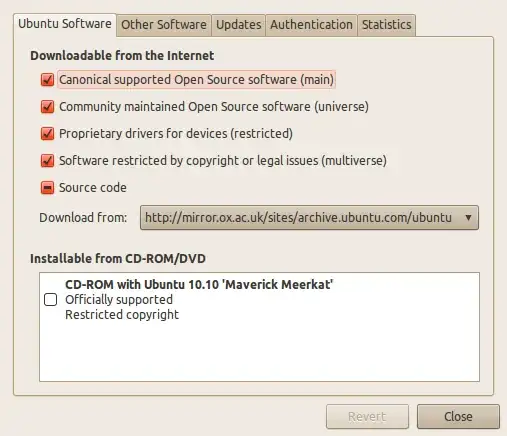Go to the Updates tab
The width and height of the screenshot is (507, 436).
click(238, 25)
